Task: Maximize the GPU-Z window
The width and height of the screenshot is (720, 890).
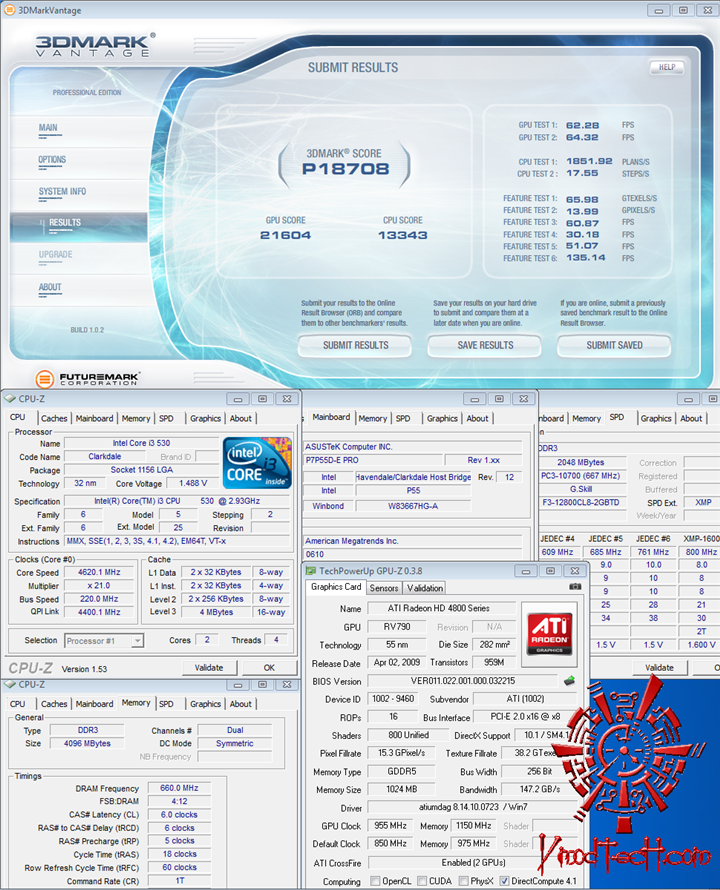Action: 550,571
